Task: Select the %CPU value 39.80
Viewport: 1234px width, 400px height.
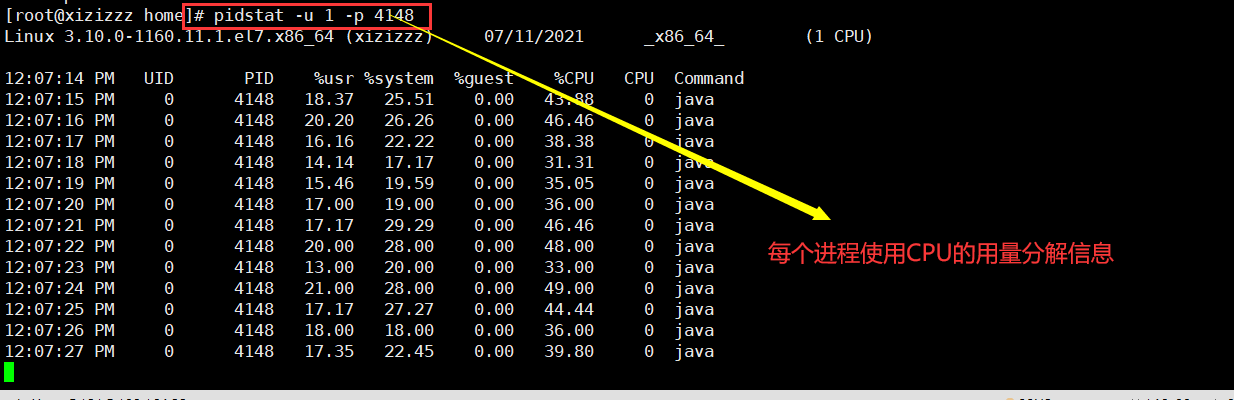Action: click(x=569, y=351)
